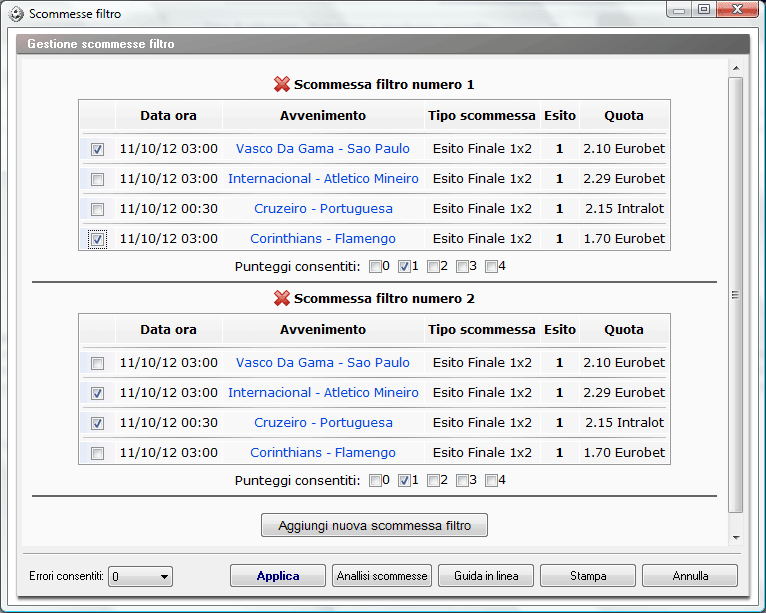
Task: Click scrollbar down arrow in filter panel
Action: click(735, 537)
